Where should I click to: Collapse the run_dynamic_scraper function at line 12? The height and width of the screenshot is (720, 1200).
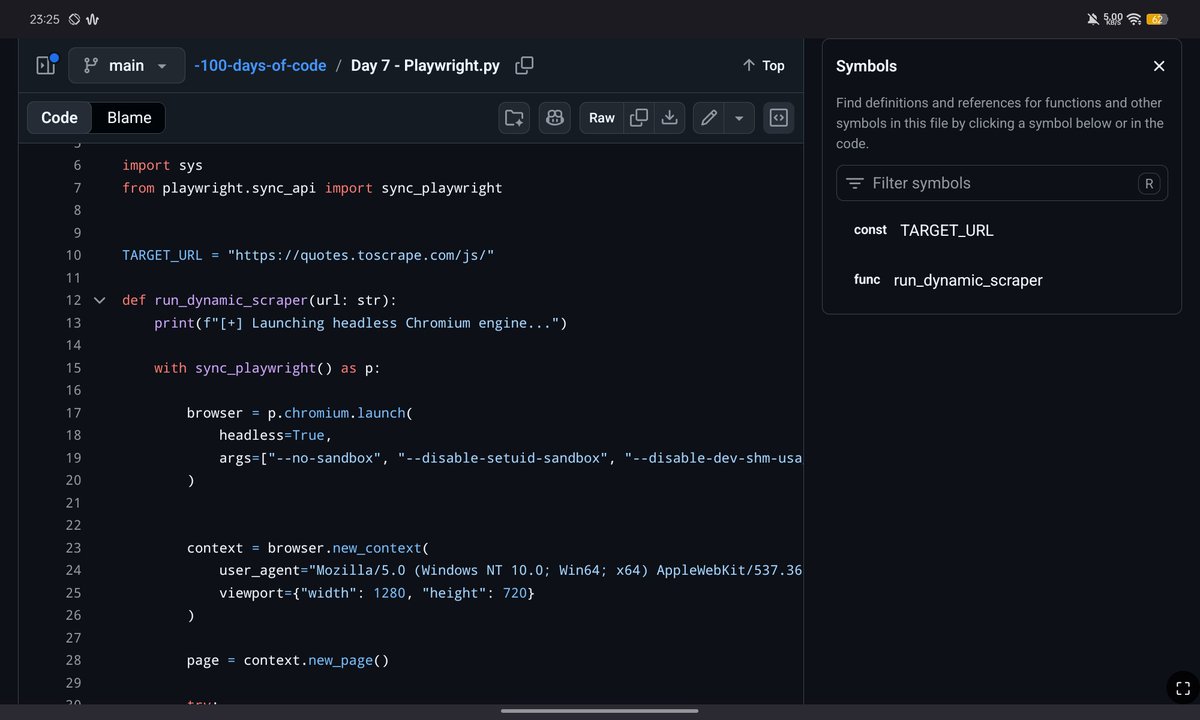(x=99, y=300)
